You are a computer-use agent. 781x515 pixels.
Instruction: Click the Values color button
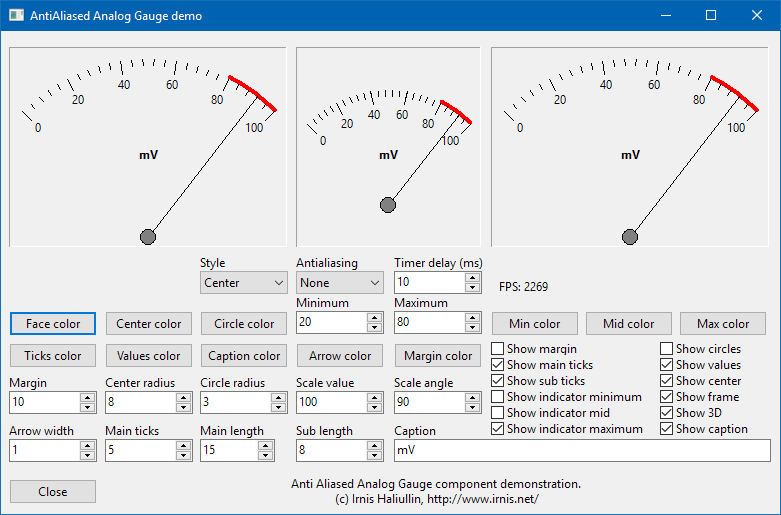point(148,356)
